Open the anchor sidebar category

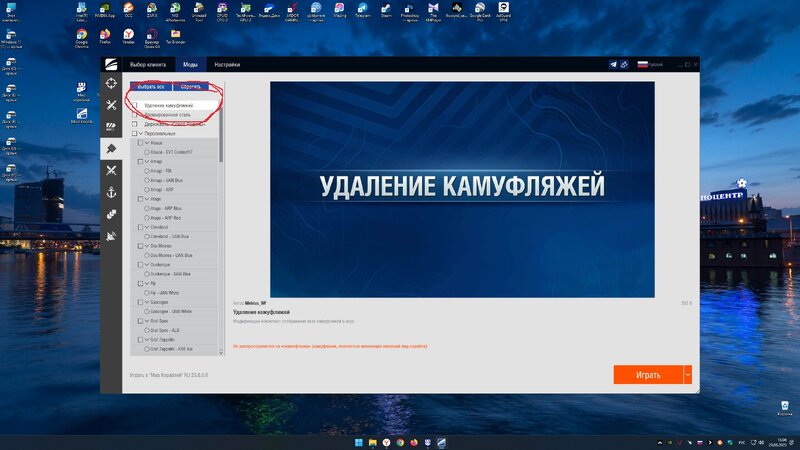[111, 192]
